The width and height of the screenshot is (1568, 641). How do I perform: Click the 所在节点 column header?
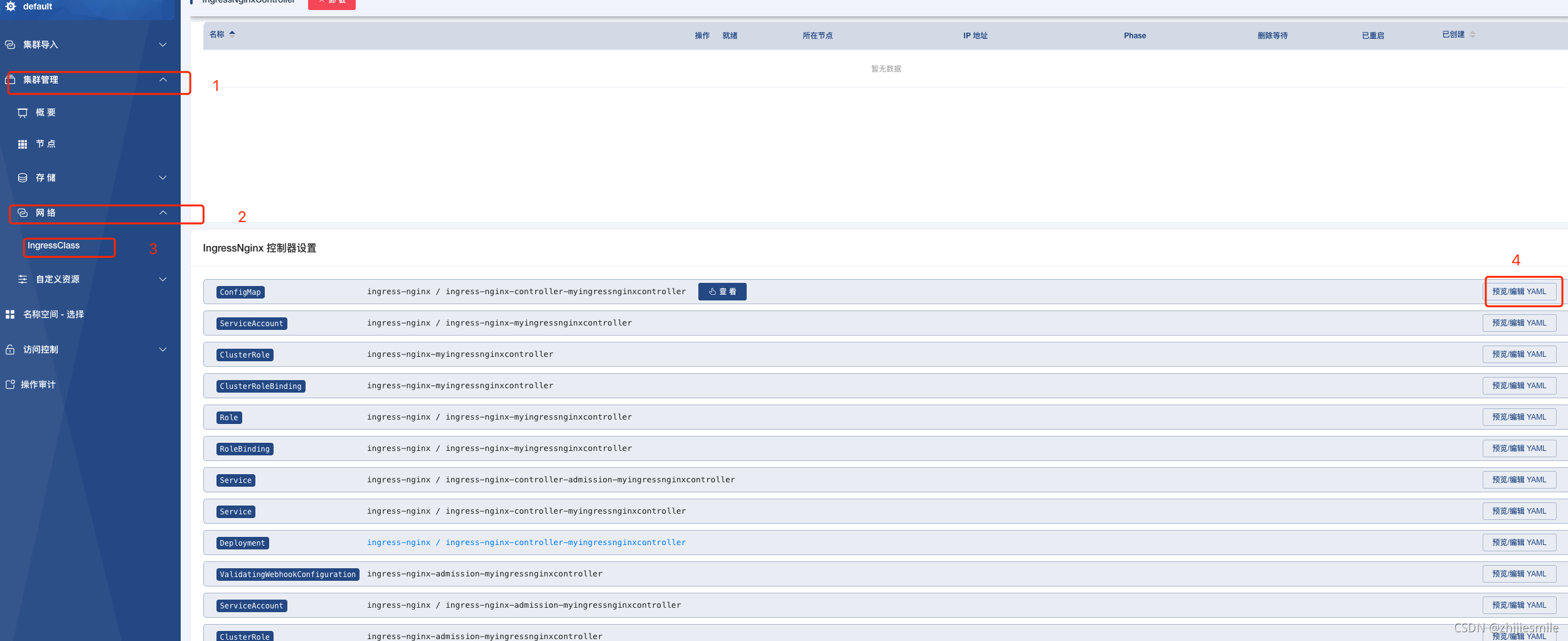pyautogui.click(x=818, y=36)
